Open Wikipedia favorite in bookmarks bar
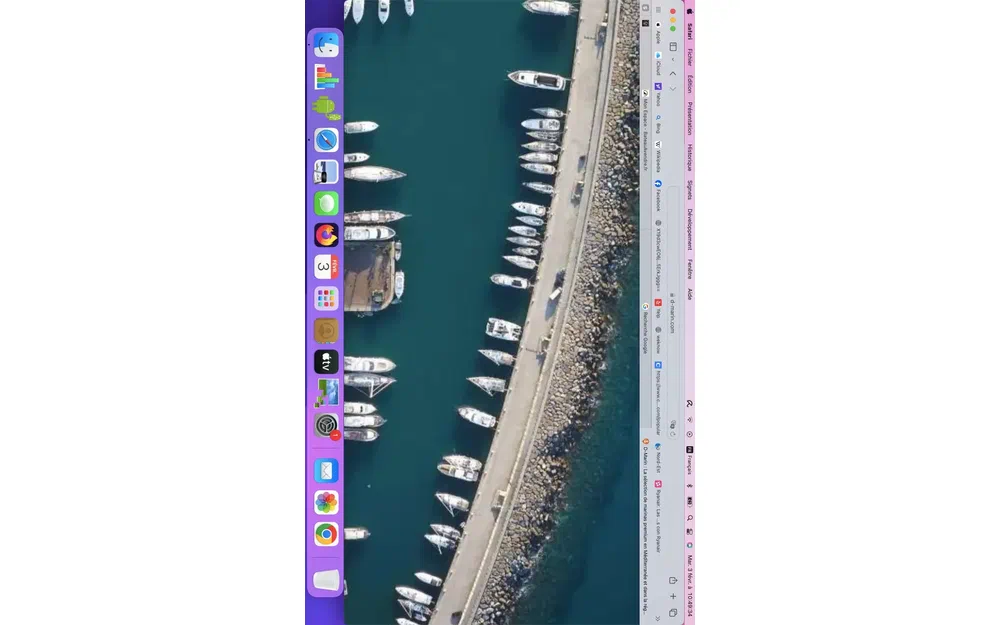The height and width of the screenshot is (625, 1000). pyautogui.click(x=658, y=155)
